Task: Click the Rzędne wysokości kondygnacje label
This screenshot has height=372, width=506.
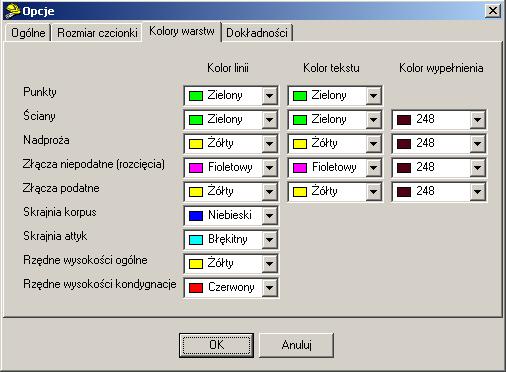Action: pyautogui.click(x=100, y=284)
